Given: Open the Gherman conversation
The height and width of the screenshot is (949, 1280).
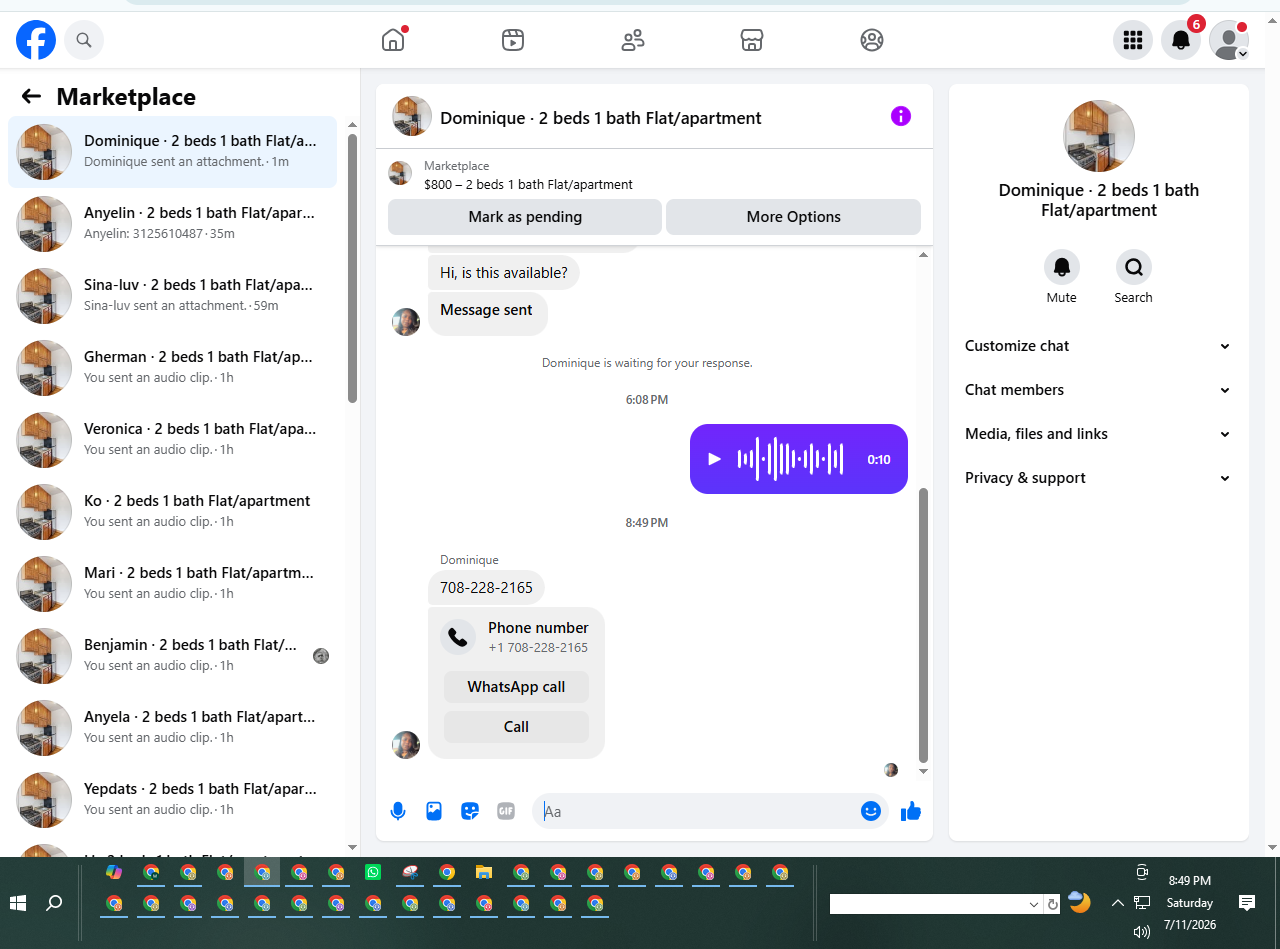Looking at the screenshot, I should [x=172, y=368].
